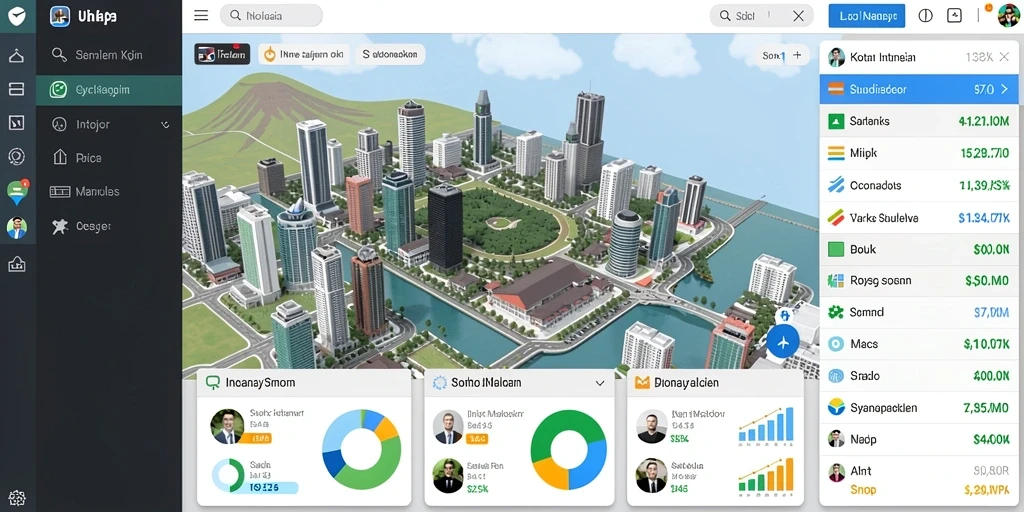
Task: Click the blue Lcol Neaage button
Action: tap(867, 16)
